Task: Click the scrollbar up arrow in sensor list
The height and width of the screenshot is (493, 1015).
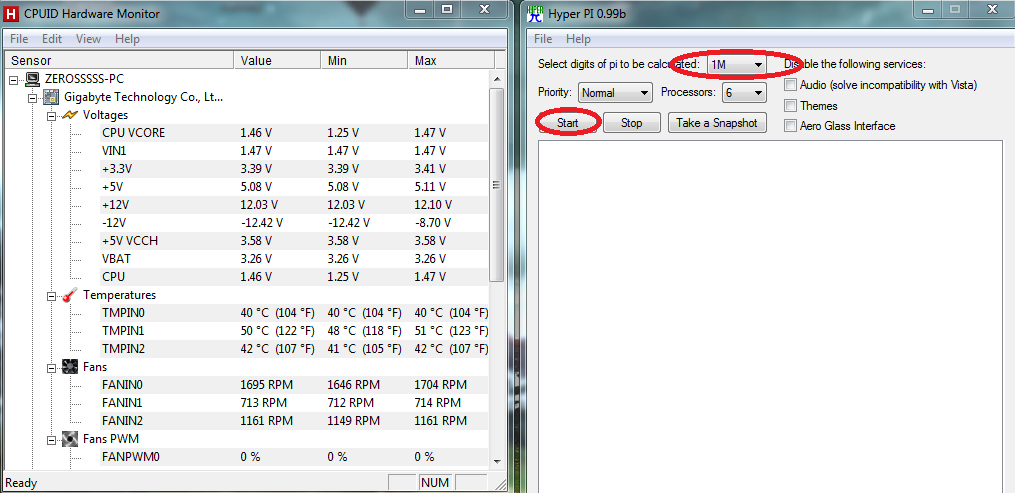Action: pos(496,78)
